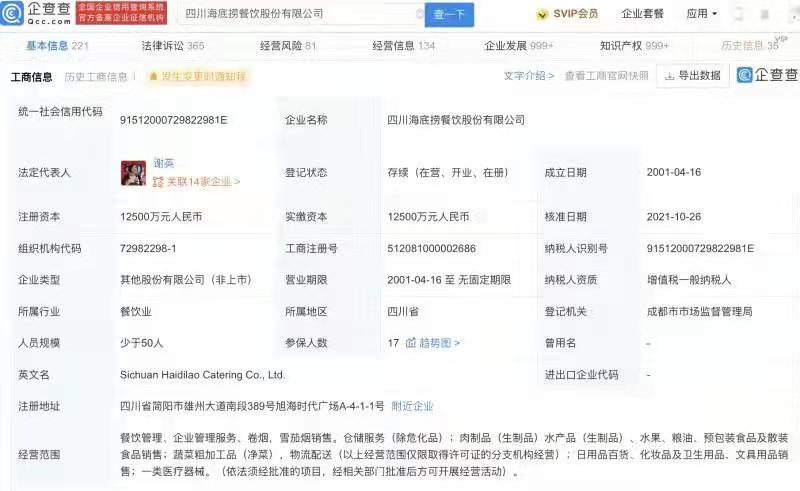Click the bell icon for change notifications

[153, 77]
